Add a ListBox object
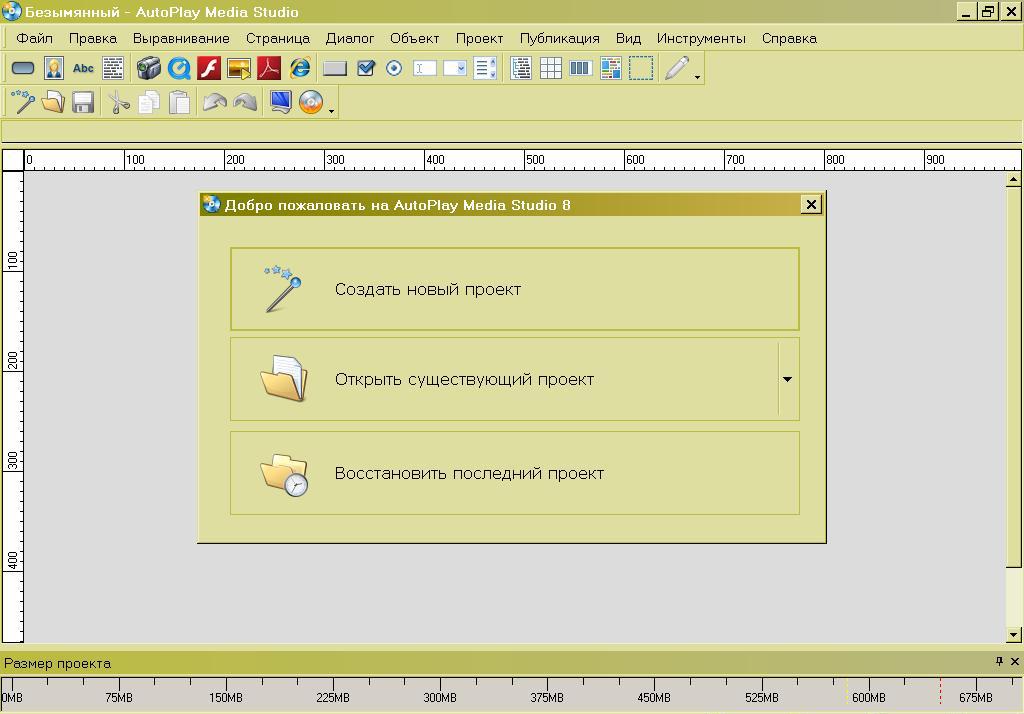 [485, 68]
